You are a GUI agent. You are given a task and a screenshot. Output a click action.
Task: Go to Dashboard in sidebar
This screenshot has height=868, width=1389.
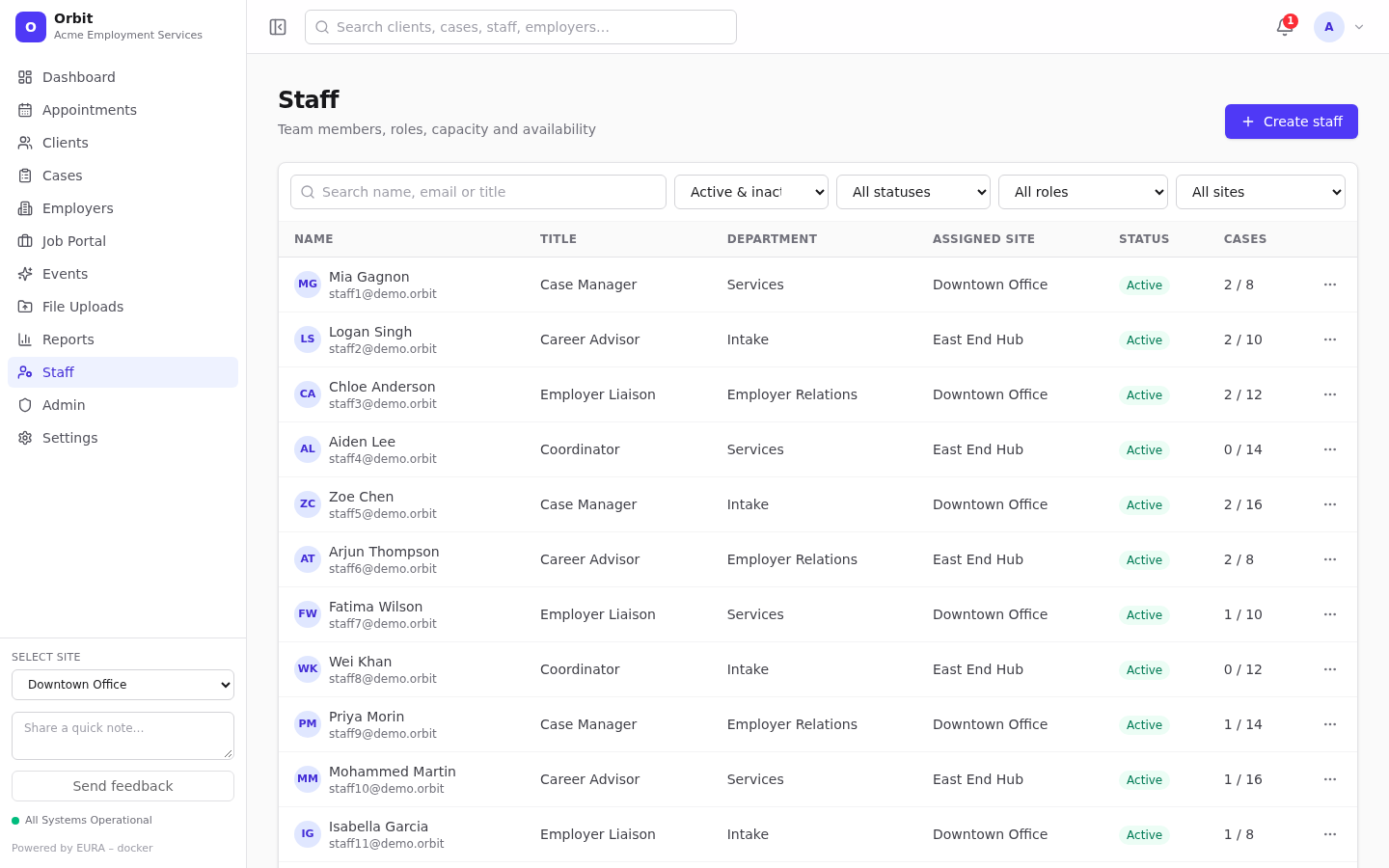tap(123, 77)
